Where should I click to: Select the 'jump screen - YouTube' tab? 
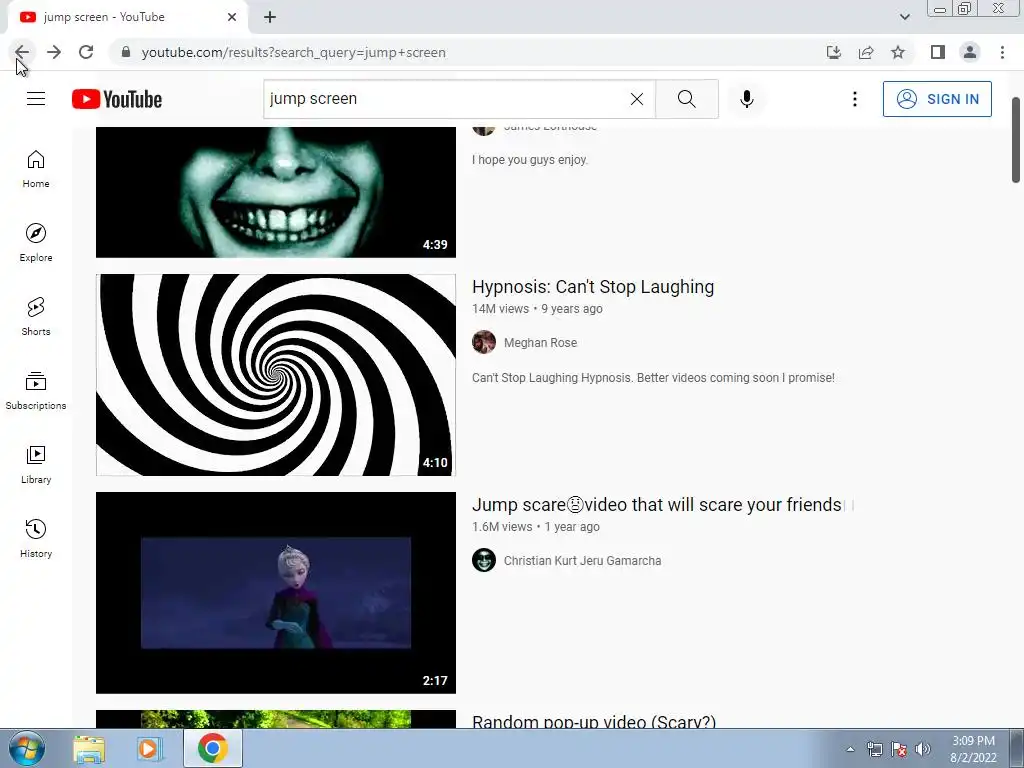pyautogui.click(x=128, y=17)
